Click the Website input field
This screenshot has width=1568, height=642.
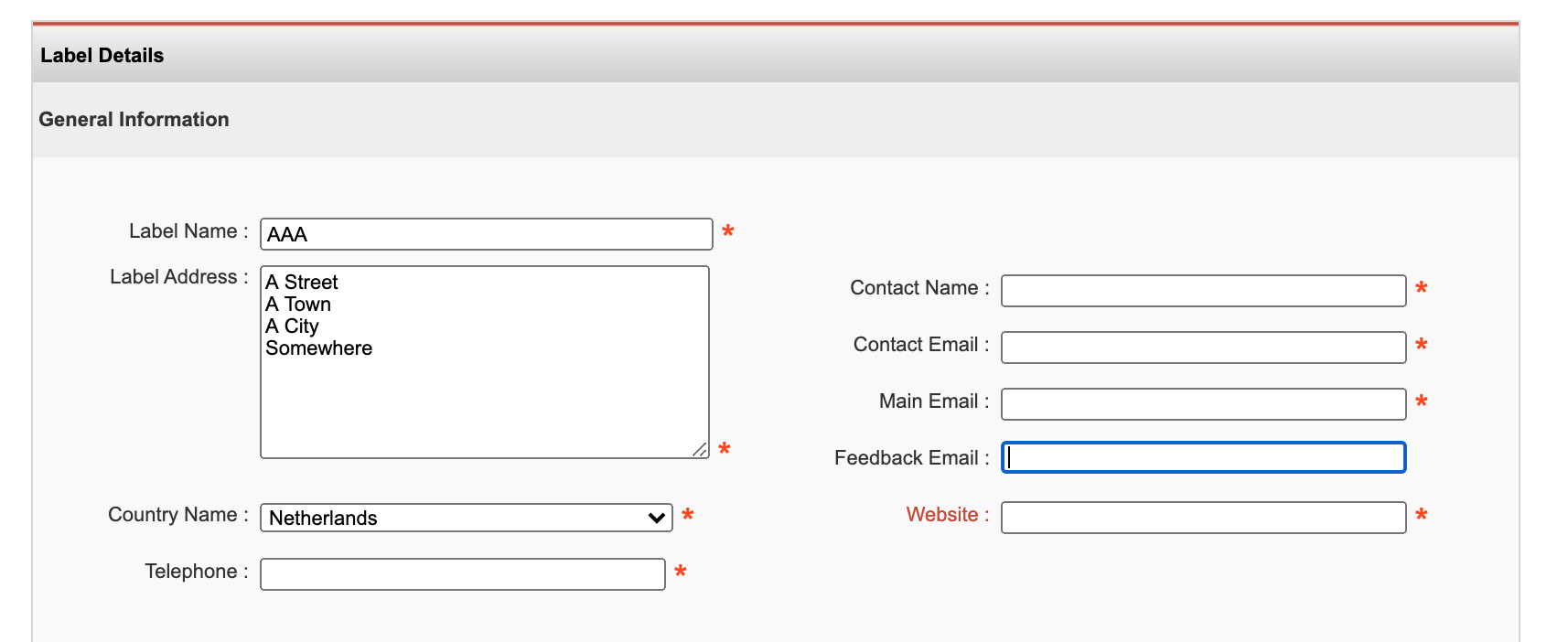pyautogui.click(x=1203, y=518)
